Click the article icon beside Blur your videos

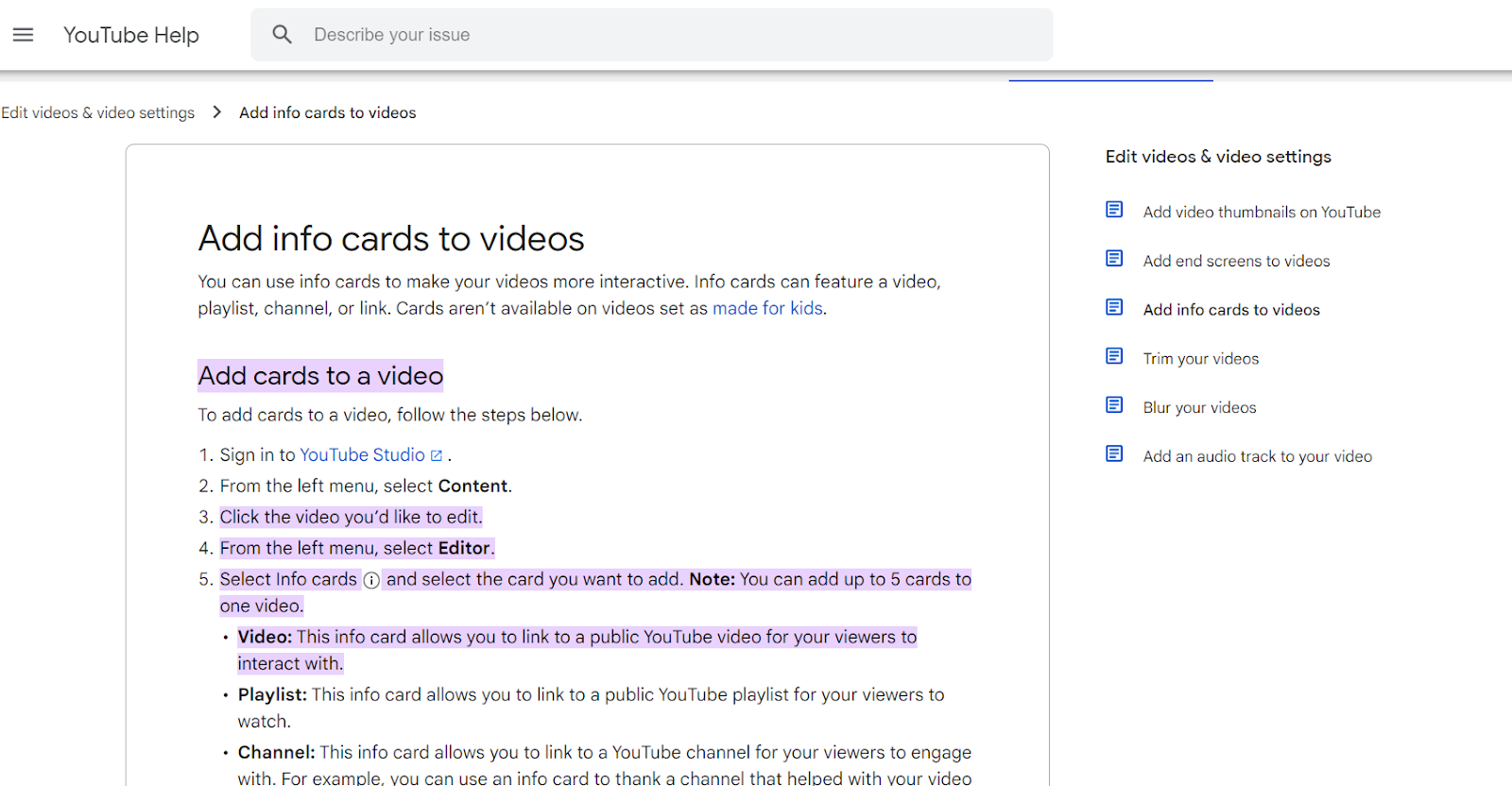pos(1114,405)
